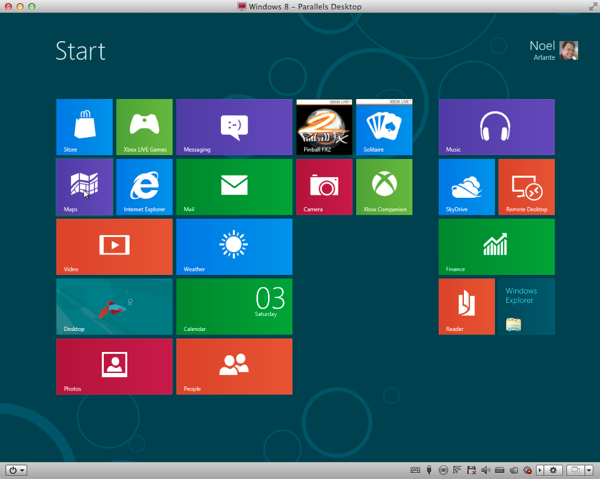Open the Mail tile

tap(234, 187)
